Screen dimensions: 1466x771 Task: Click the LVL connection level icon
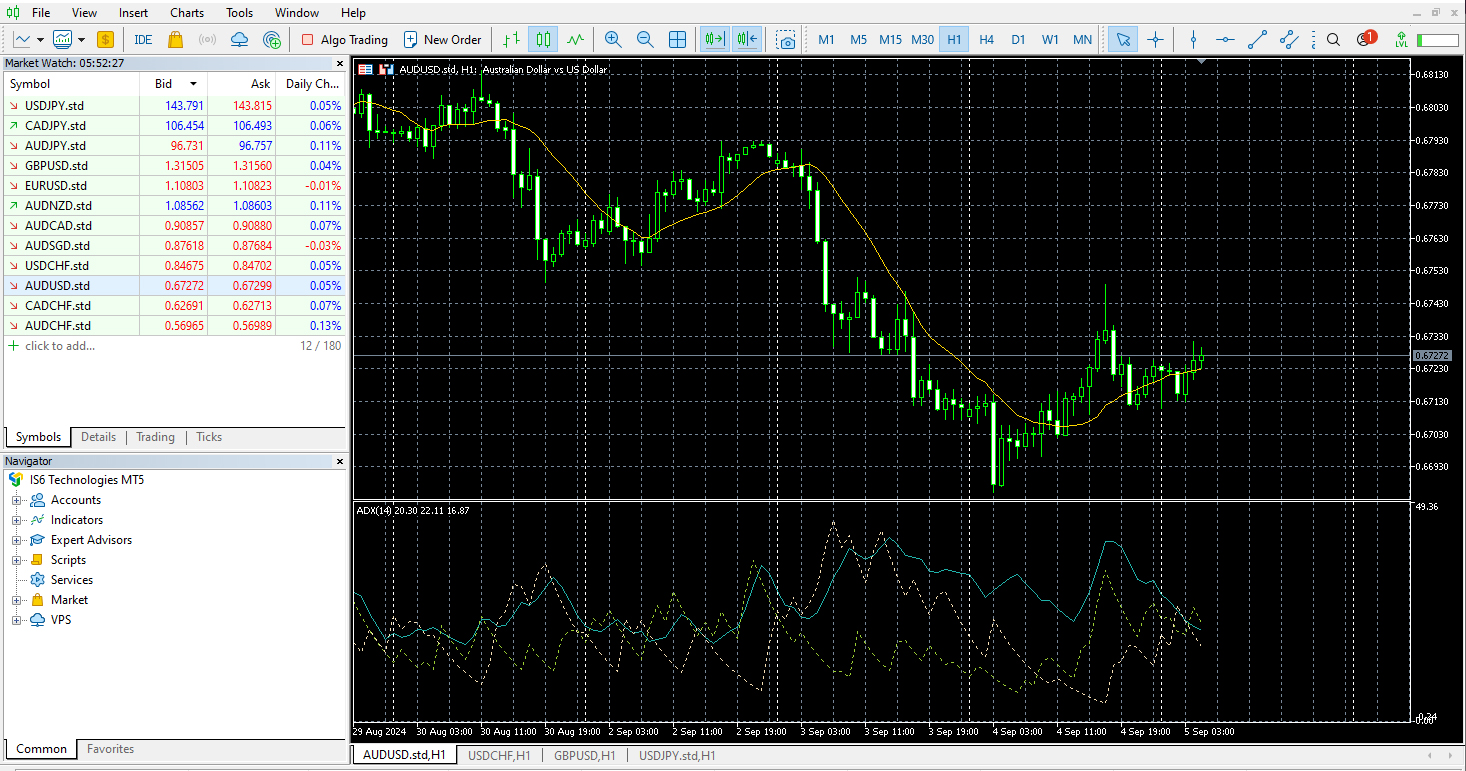point(1400,40)
